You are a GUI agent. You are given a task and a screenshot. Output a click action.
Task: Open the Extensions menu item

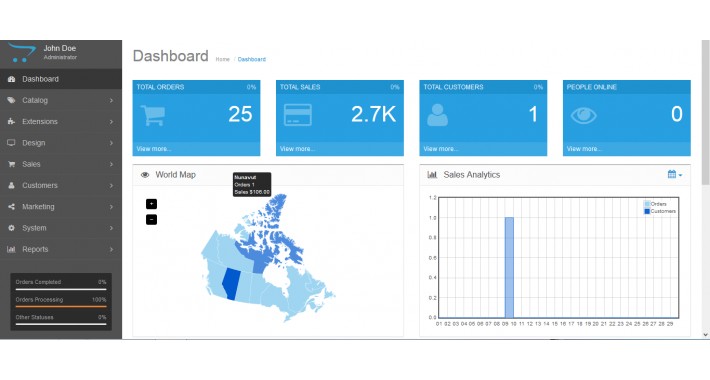[61, 122]
